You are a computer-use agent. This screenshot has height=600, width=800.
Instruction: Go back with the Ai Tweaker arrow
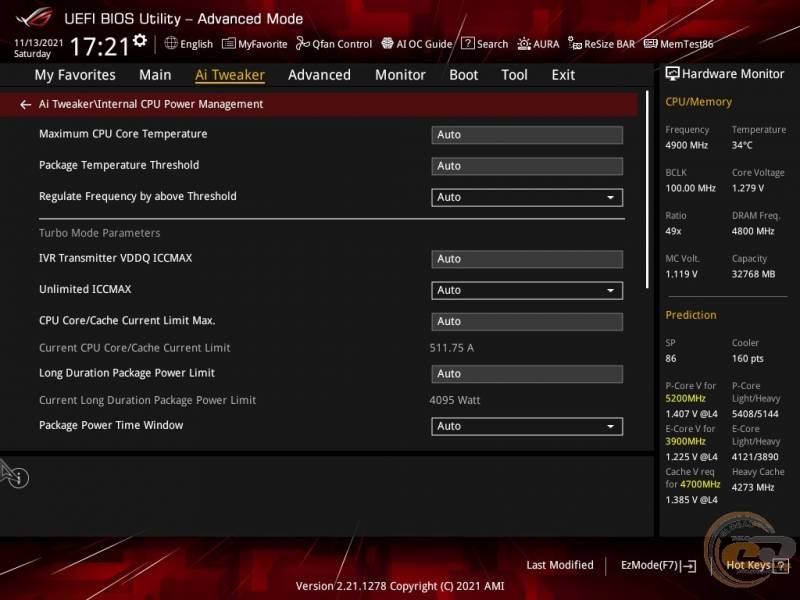click(25, 105)
